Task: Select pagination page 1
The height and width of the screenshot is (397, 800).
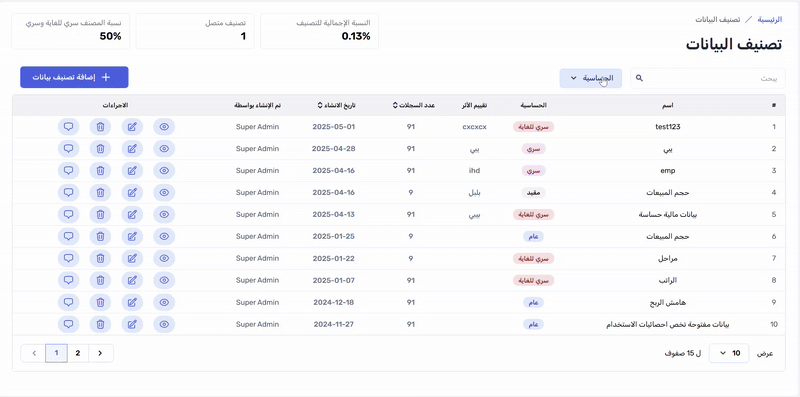Action: click(56, 353)
